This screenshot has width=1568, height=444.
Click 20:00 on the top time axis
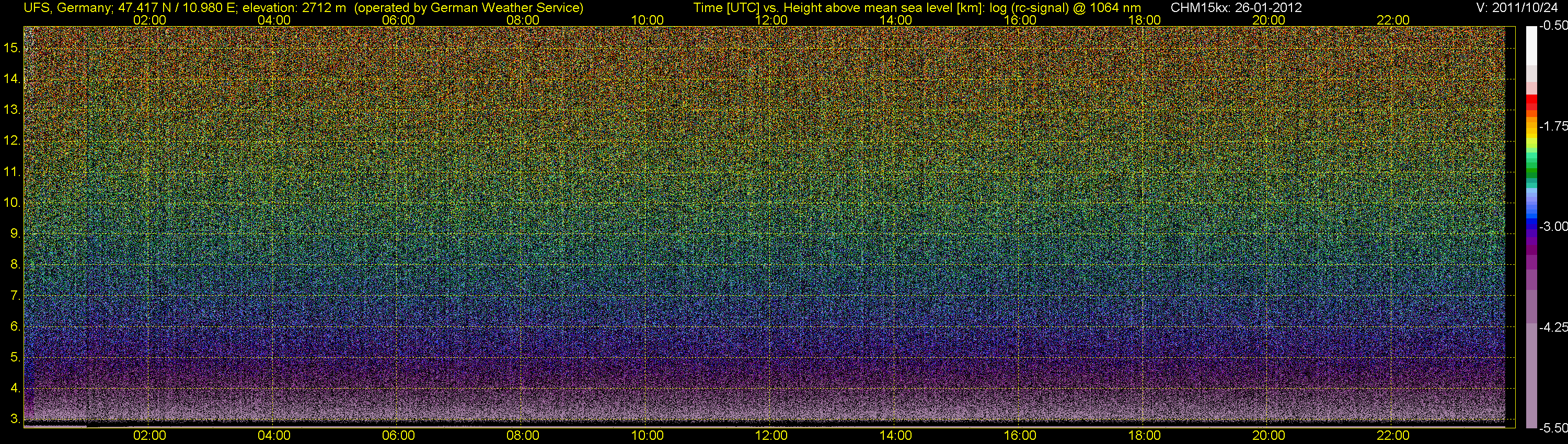[1269, 20]
